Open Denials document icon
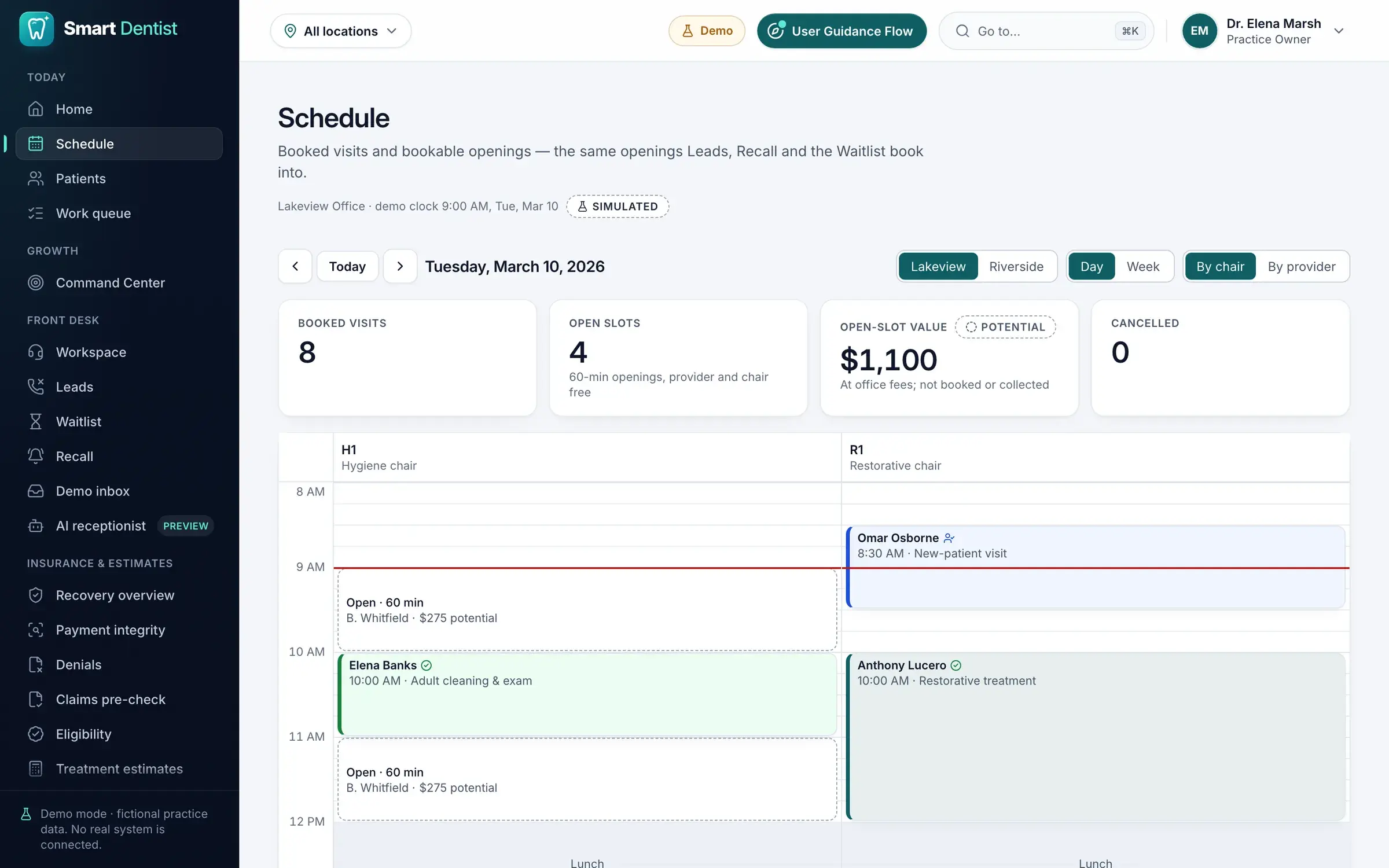The width and height of the screenshot is (1389, 868). (x=36, y=664)
